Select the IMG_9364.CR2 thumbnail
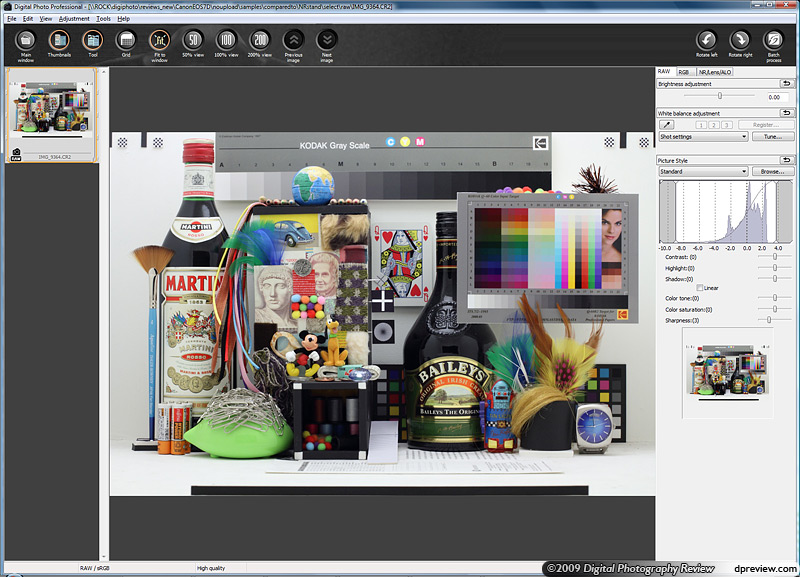 (x=52, y=115)
